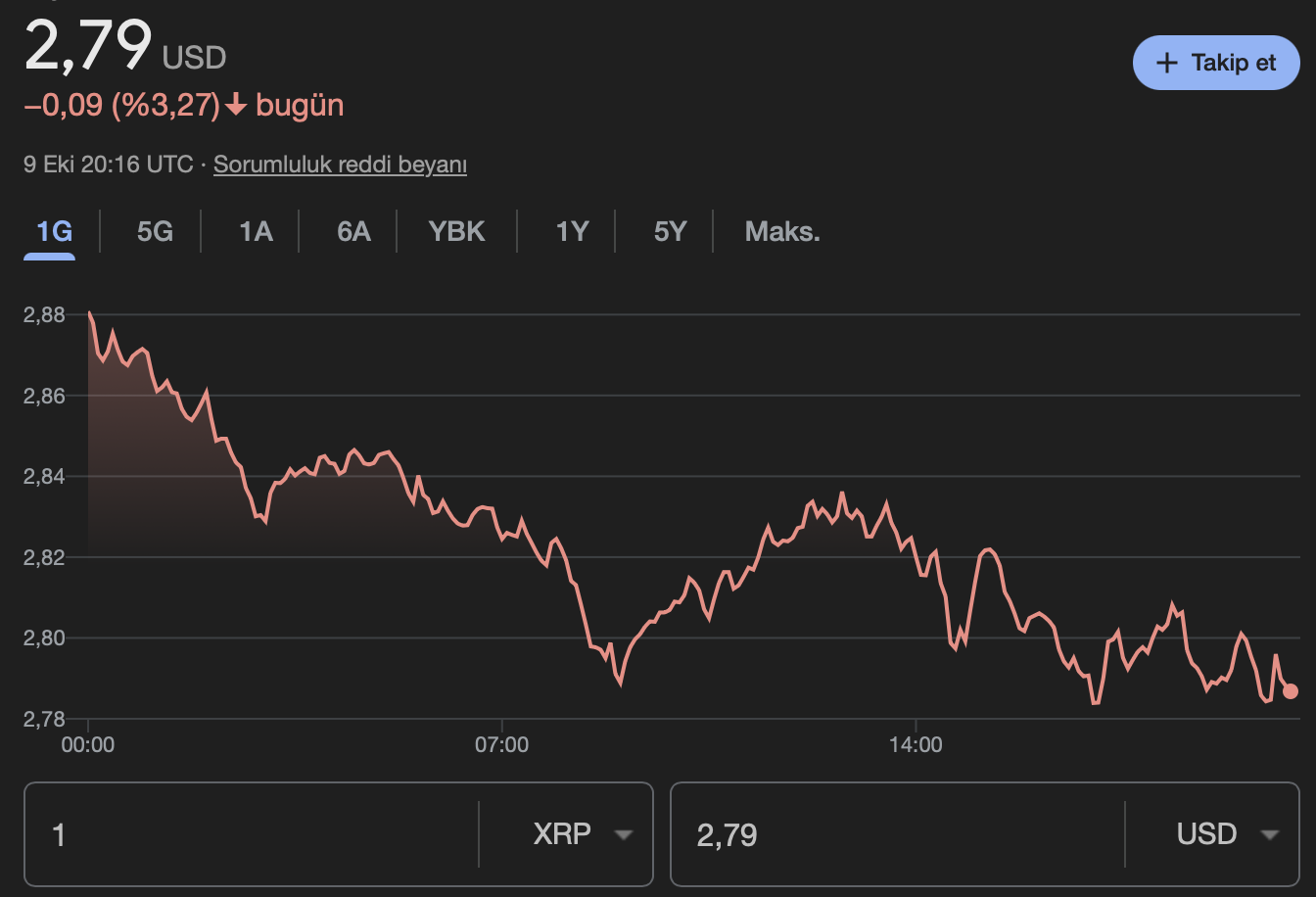Viewport: 1316px width, 897px height.
Task: Click the USD amount field showing 2,79
Action: tap(896, 834)
